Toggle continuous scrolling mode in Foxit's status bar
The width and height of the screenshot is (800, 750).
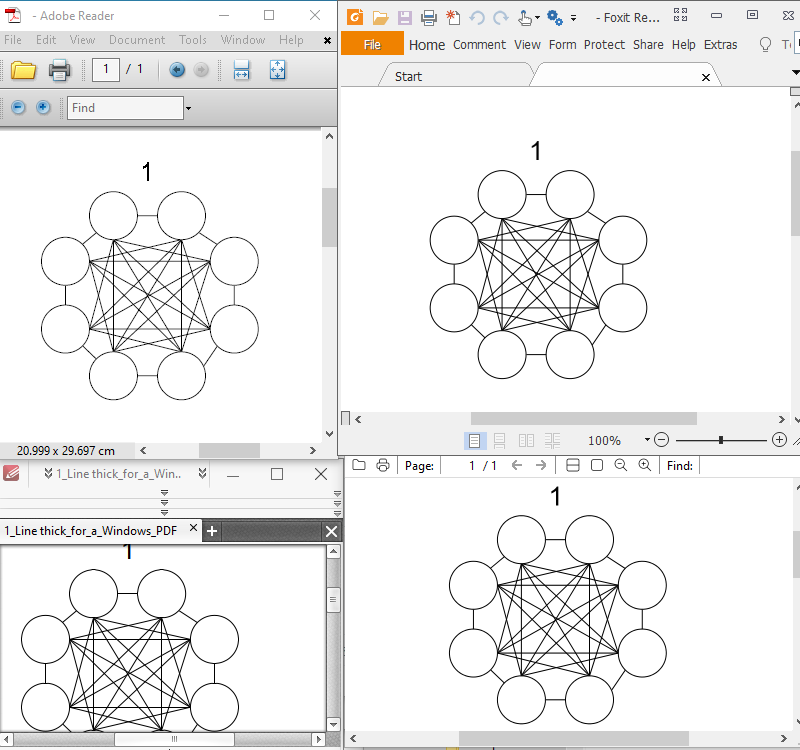(498, 440)
